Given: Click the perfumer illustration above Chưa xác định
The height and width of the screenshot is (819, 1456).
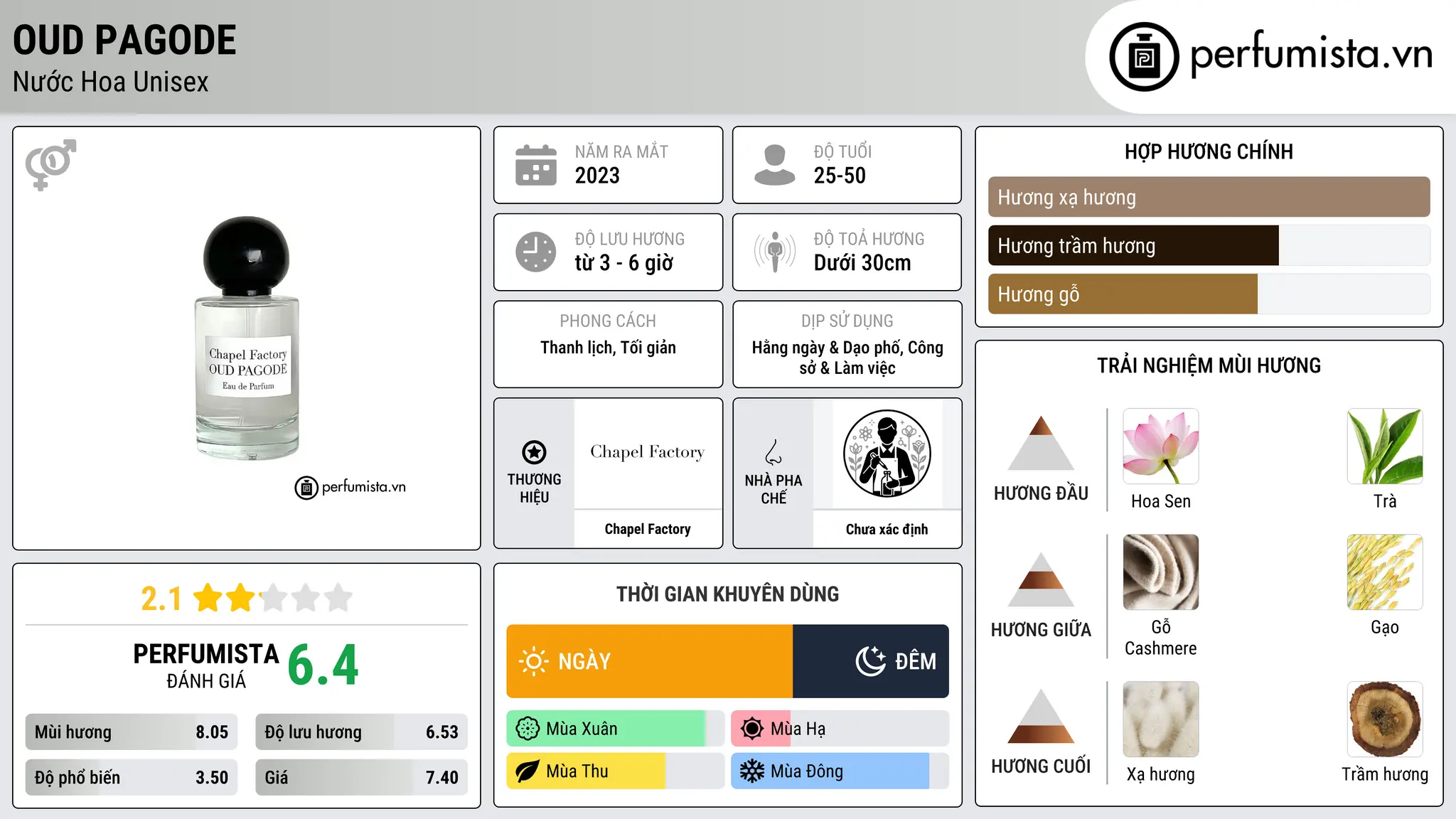Looking at the screenshot, I should 887,454.
